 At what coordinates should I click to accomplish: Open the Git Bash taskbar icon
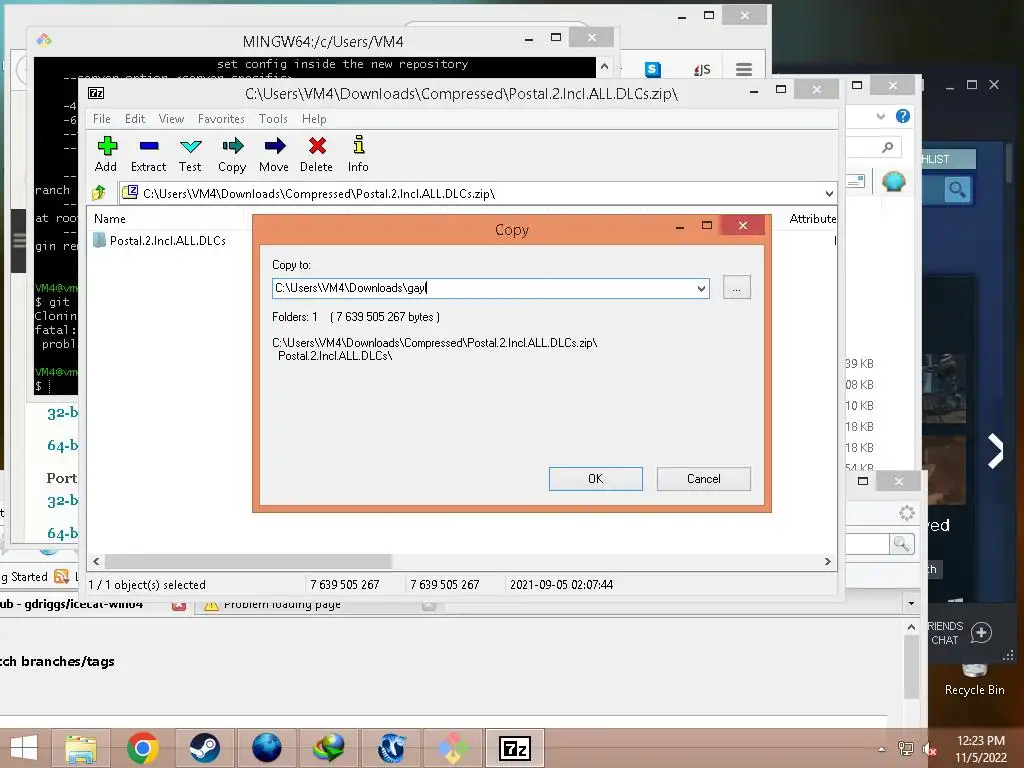pos(453,748)
